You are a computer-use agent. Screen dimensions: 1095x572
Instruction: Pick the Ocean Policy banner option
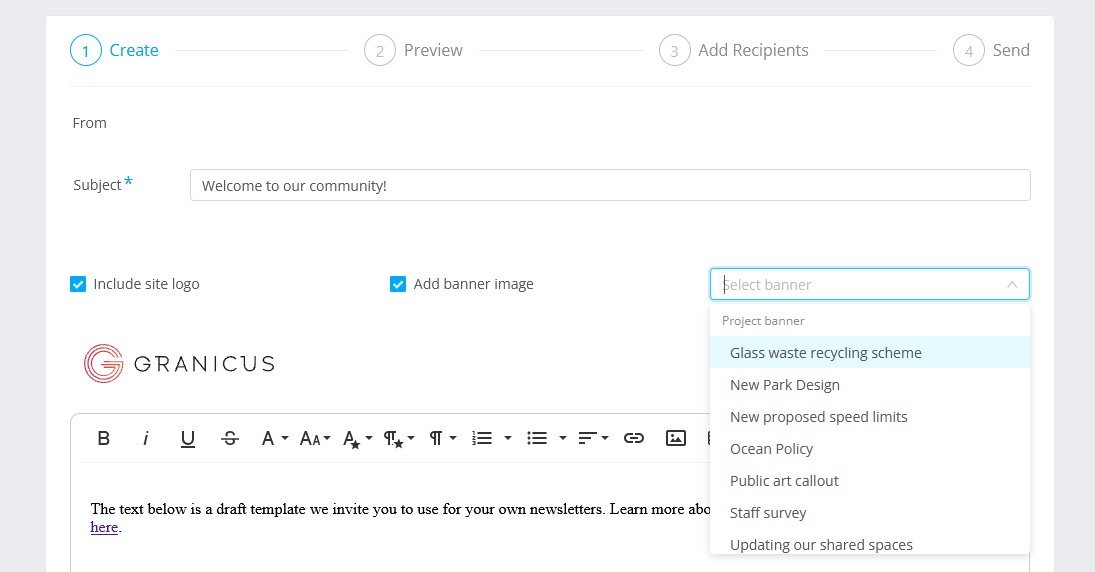(x=869, y=449)
